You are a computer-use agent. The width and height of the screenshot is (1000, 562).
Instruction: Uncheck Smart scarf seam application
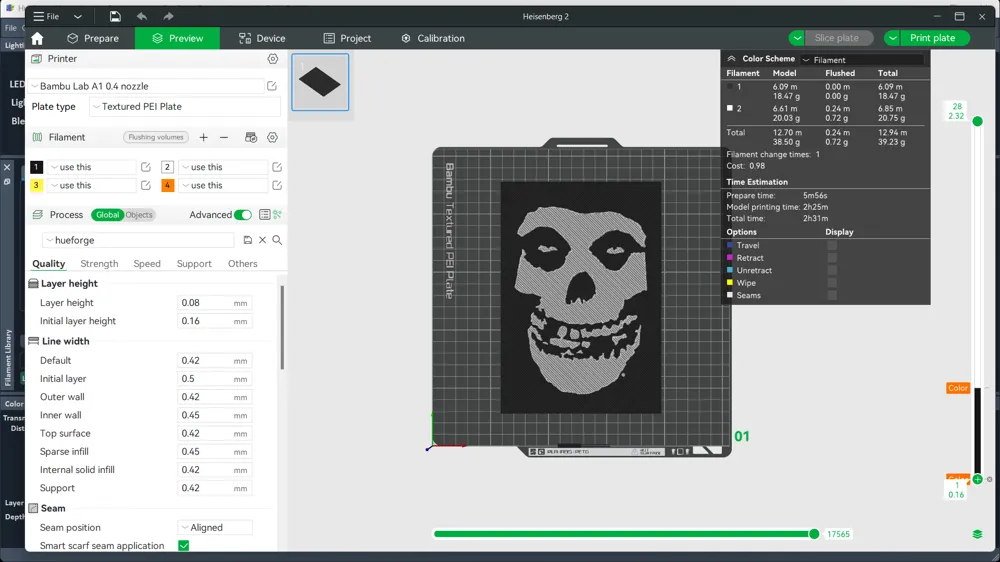(184, 546)
